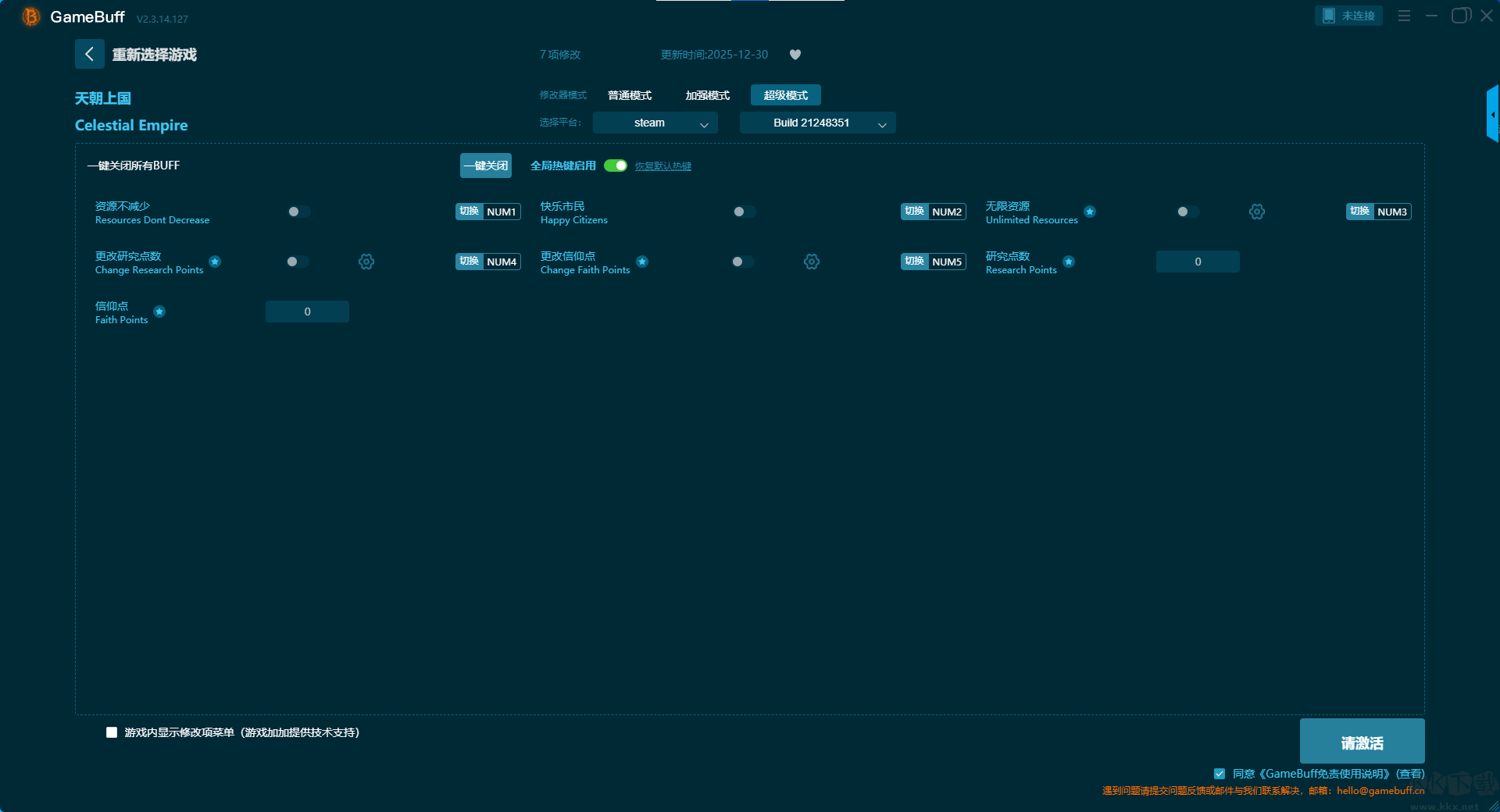Open the hamburger menu in title bar

(x=1404, y=16)
